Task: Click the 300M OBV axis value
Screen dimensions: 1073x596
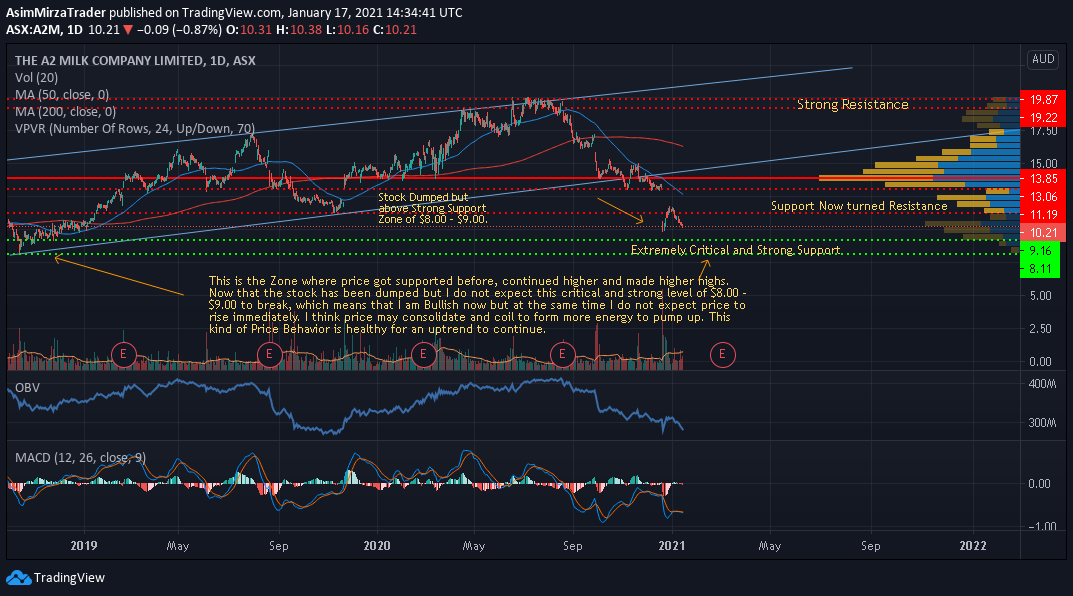Action: pyautogui.click(x=1042, y=423)
